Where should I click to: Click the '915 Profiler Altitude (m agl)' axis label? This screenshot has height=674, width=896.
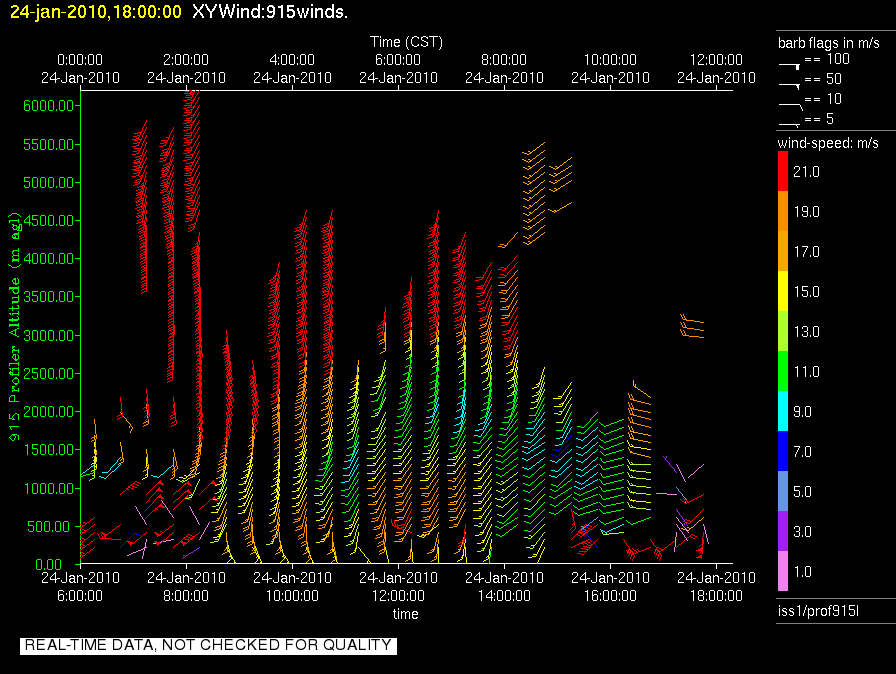[x=14, y=326]
